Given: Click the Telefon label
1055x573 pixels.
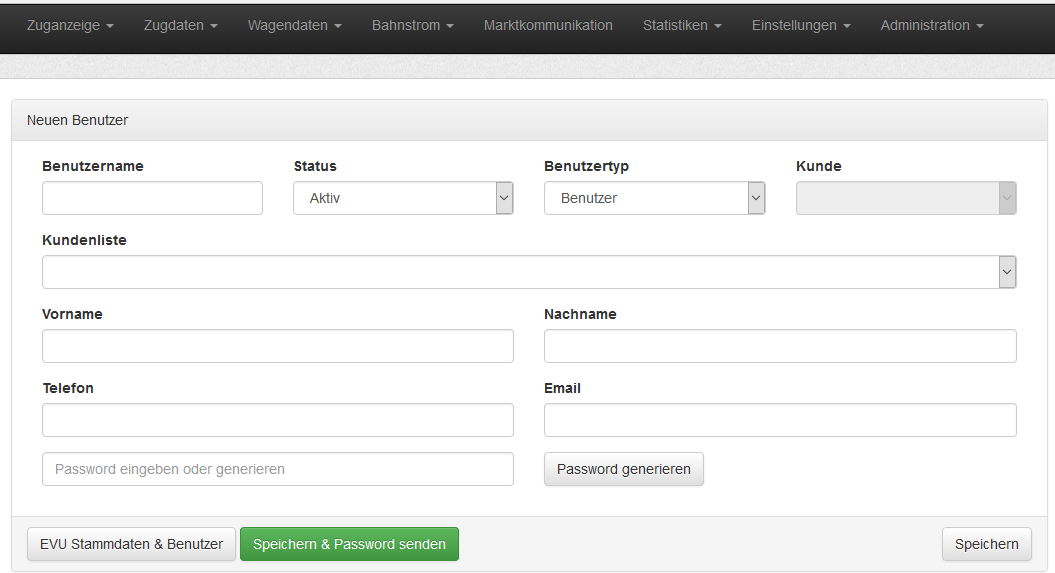Looking at the screenshot, I should 68,388.
